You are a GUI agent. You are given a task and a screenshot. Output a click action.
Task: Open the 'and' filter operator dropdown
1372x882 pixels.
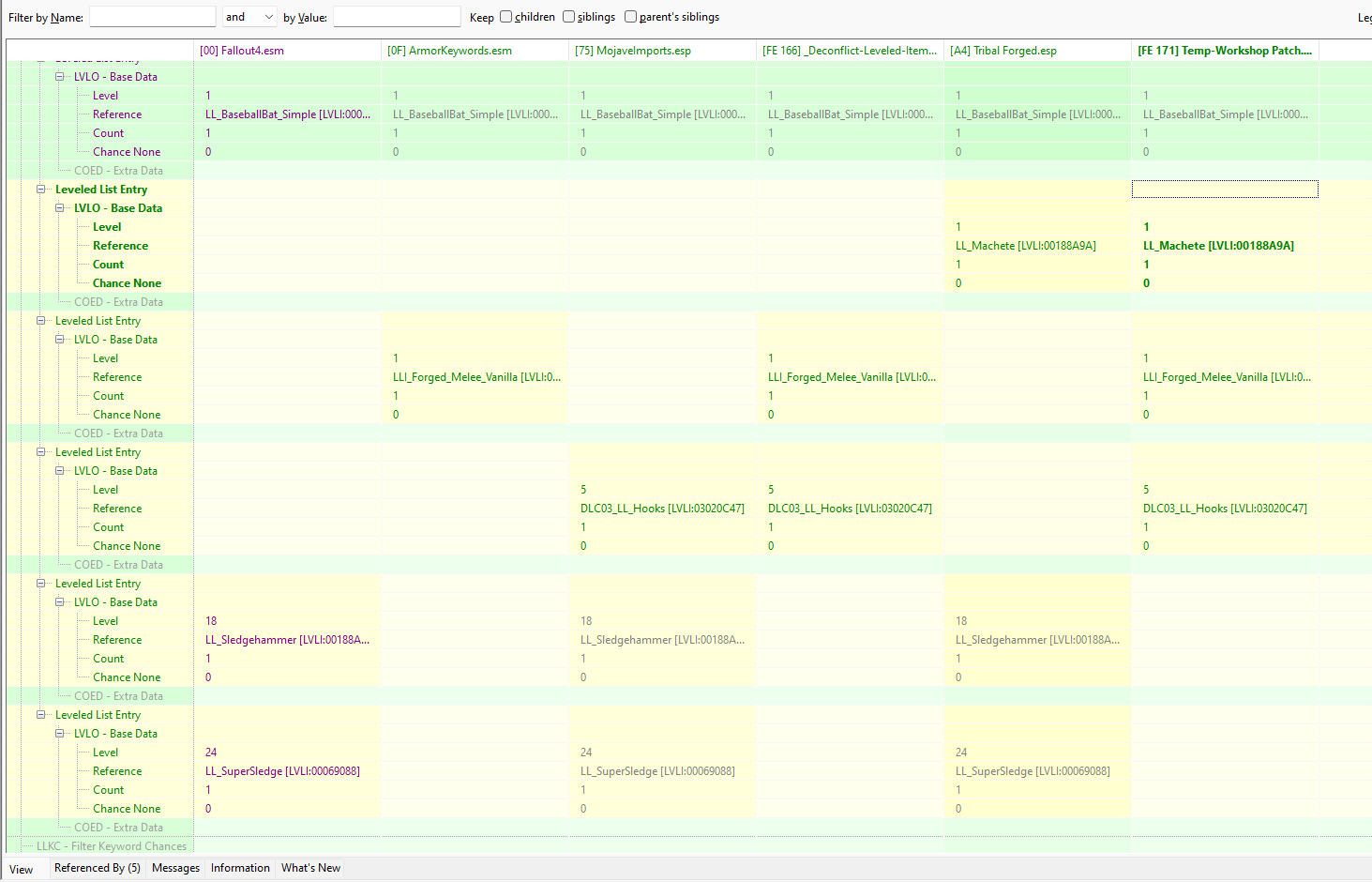click(x=249, y=17)
